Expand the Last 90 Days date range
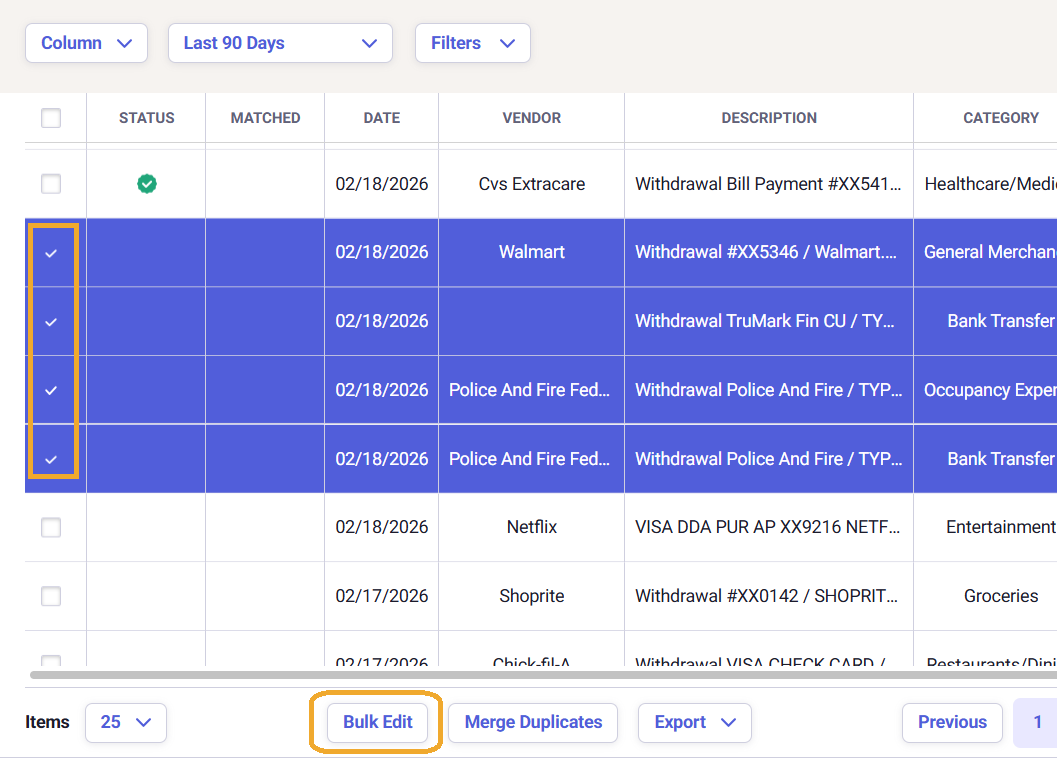 click(280, 43)
